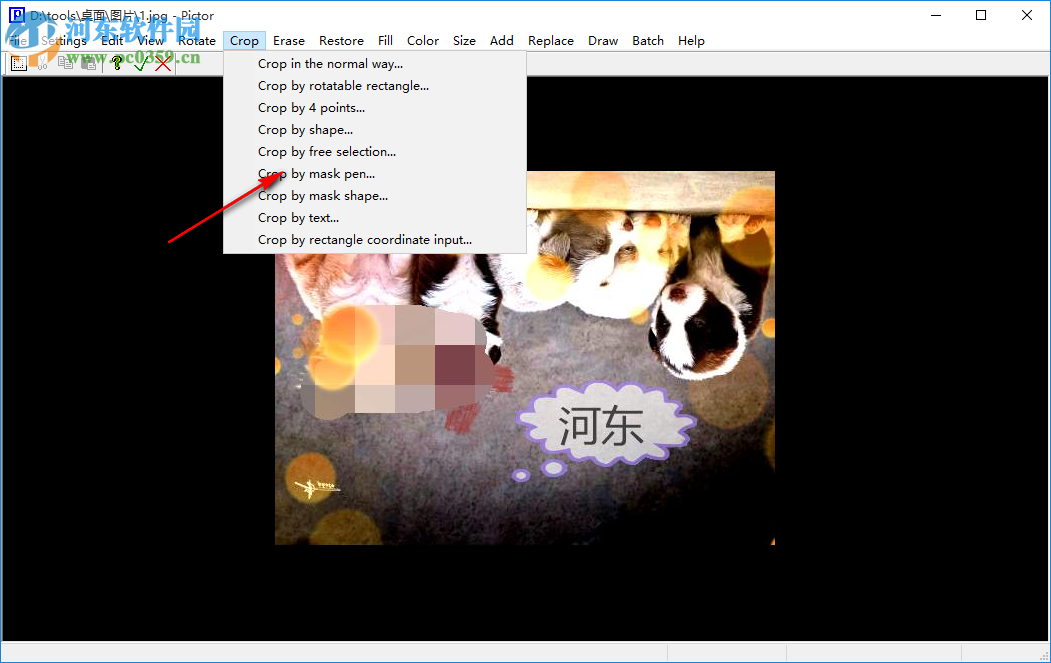
Task: Cancel operation with the red X icon
Action: coord(163,62)
